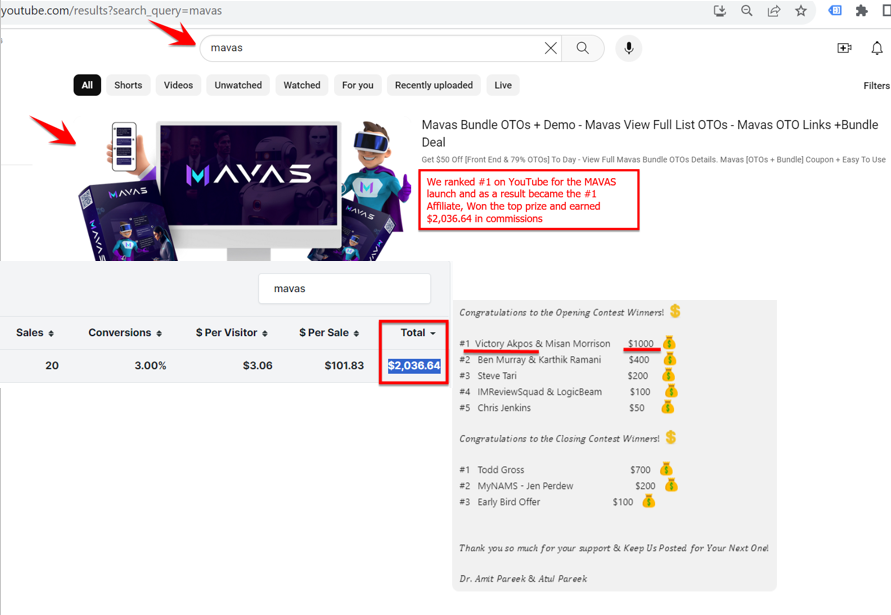Select the Unwatched filter chip
891x615 pixels.
pyautogui.click(x=238, y=85)
